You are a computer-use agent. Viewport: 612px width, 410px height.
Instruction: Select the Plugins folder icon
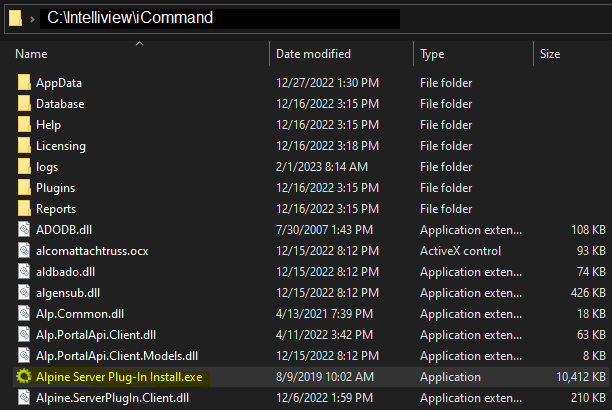pos(24,188)
